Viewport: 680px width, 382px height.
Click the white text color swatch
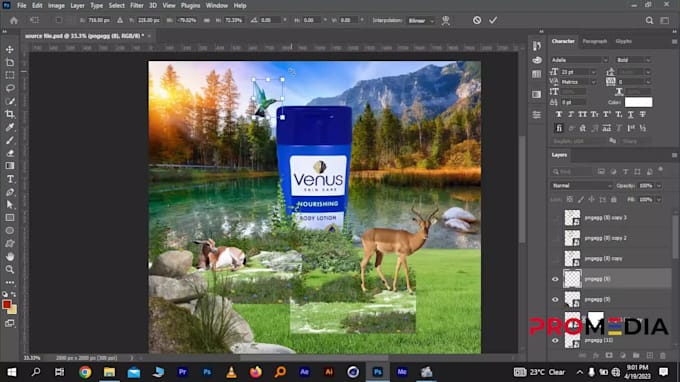(638, 102)
